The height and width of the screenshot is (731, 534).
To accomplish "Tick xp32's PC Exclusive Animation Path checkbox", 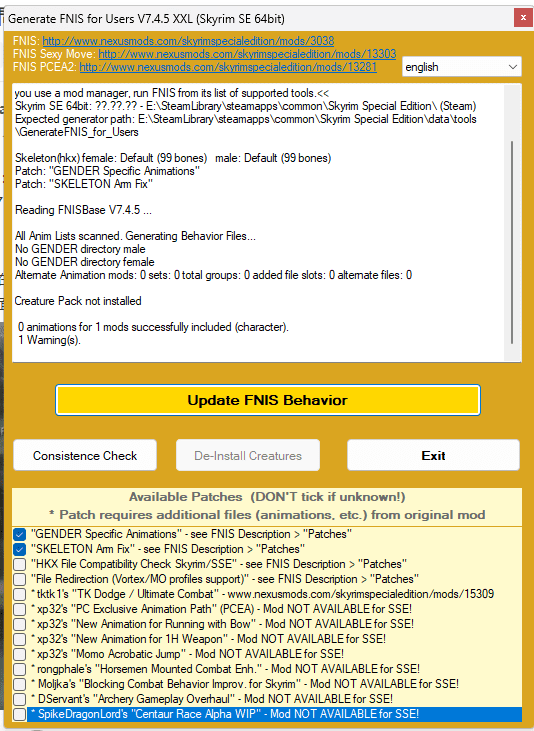I will pyautogui.click(x=20, y=609).
